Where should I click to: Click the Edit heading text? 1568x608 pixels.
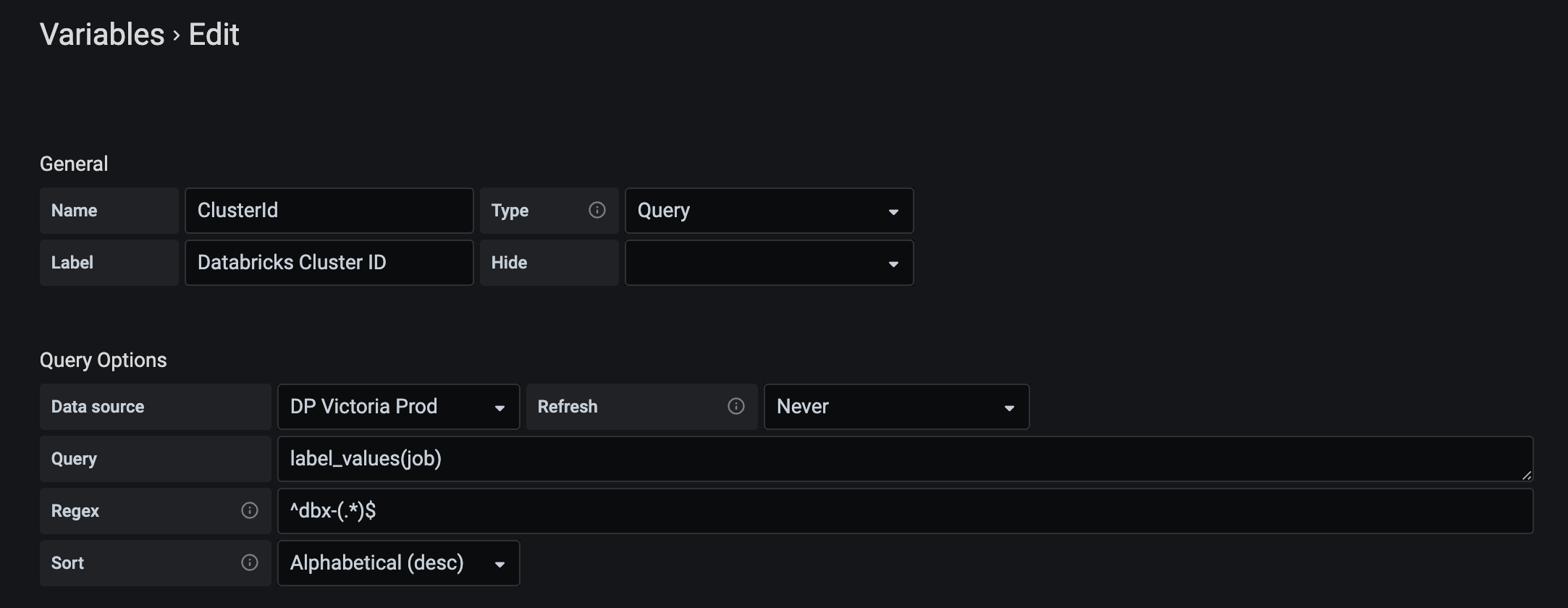214,35
